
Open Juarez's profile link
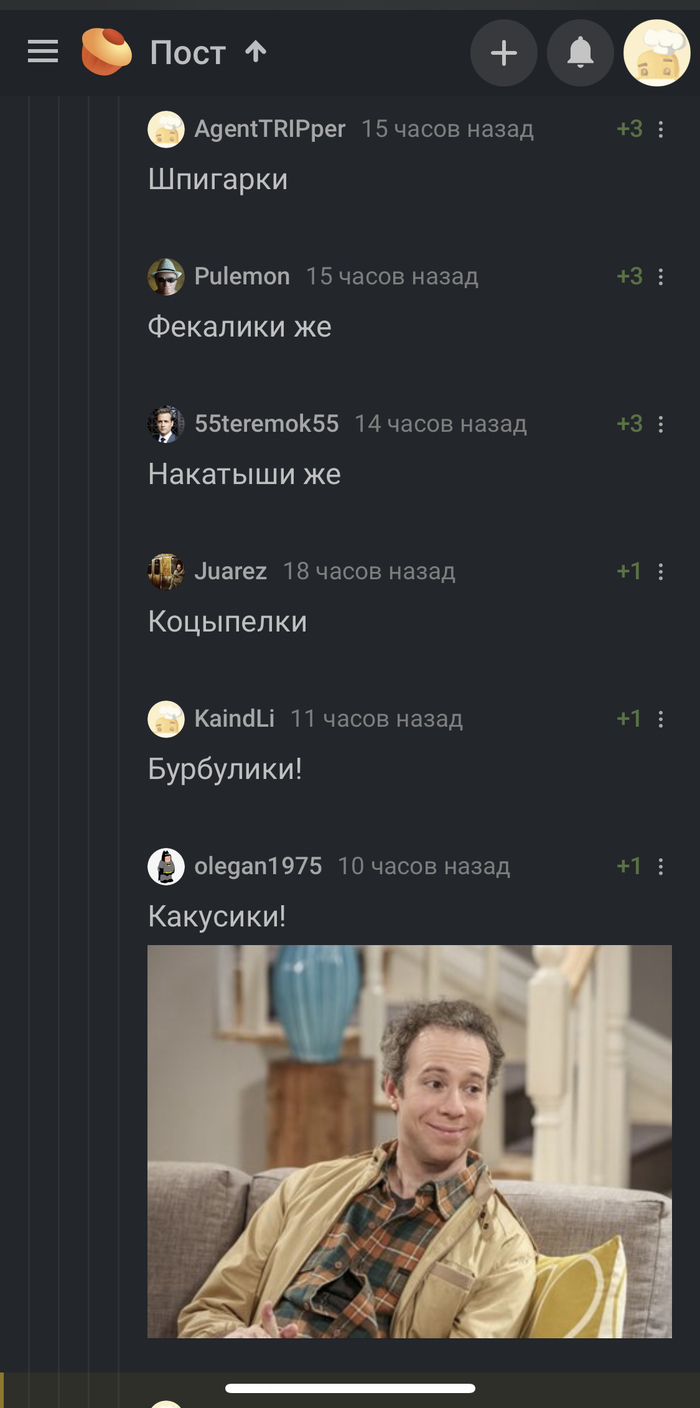pyautogui.click(x=230, y=571)
